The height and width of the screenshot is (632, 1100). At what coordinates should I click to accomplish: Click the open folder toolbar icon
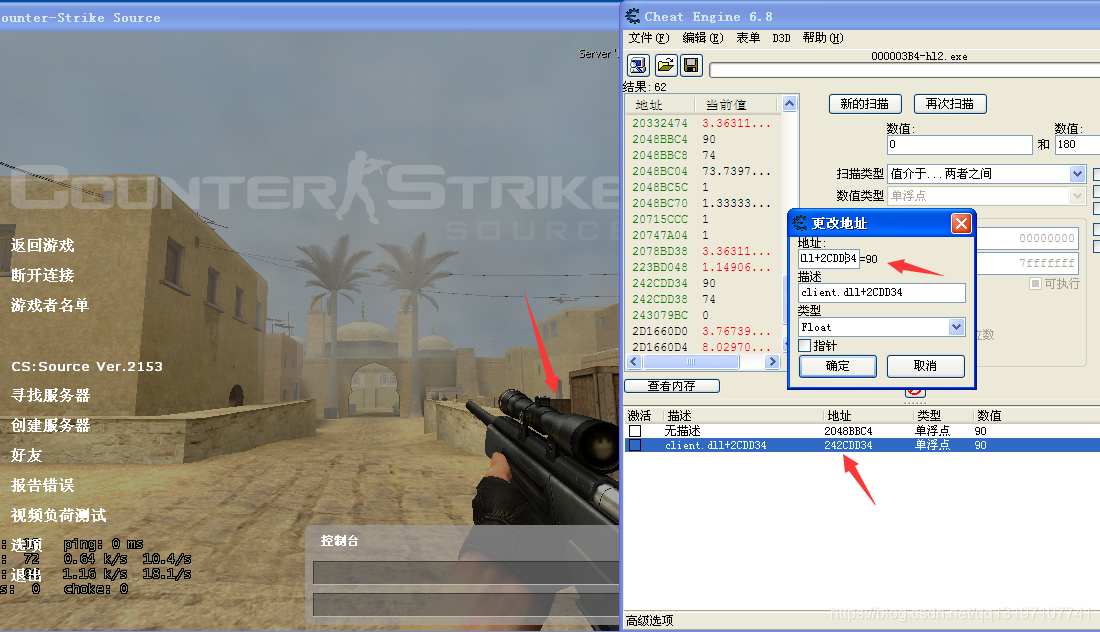tap(666, 66)
